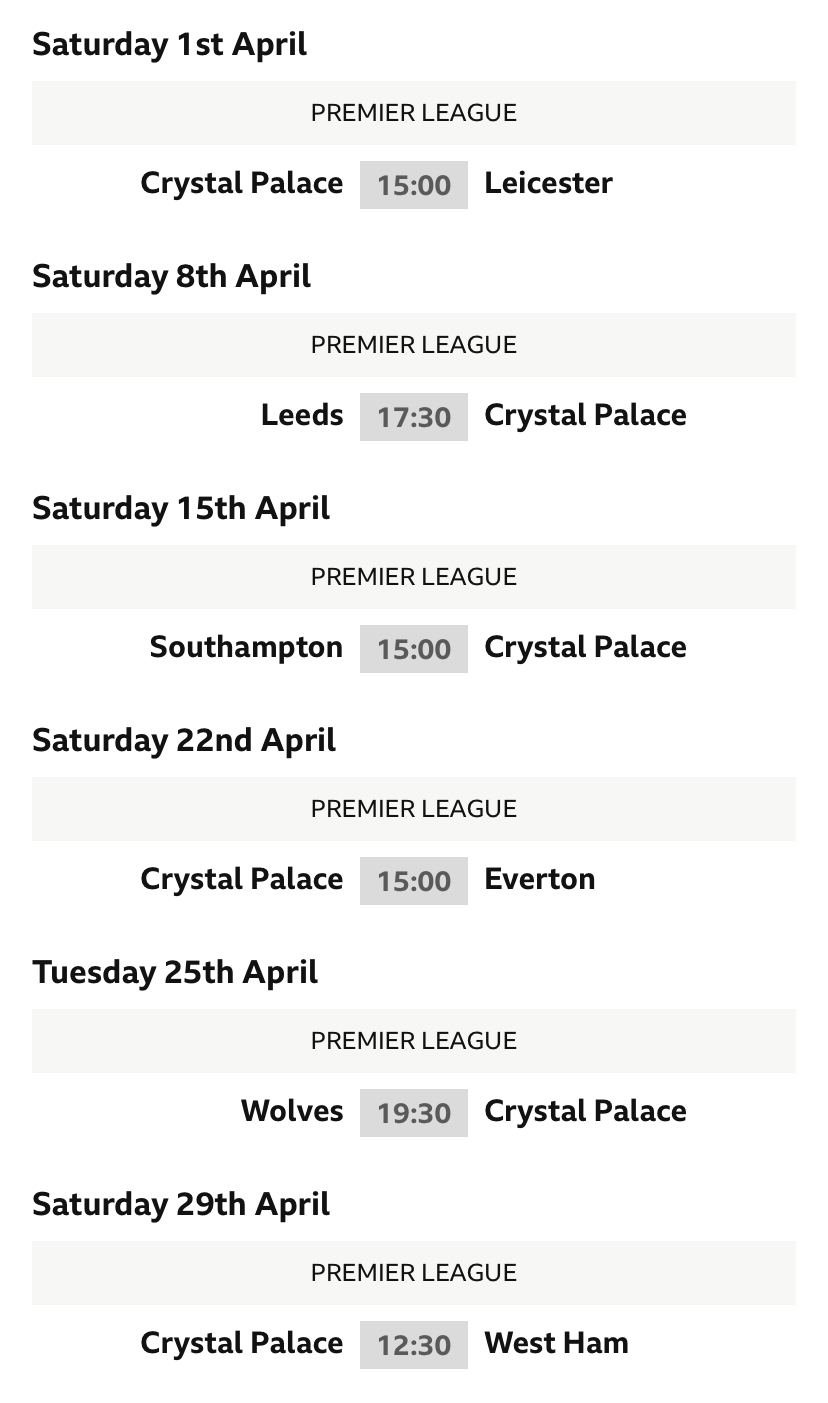Select the Saturday 22nd April heading
Image resolution: width=828 pixels, height=1403 pixels.
pyautogui.click(x=184, y=740)
